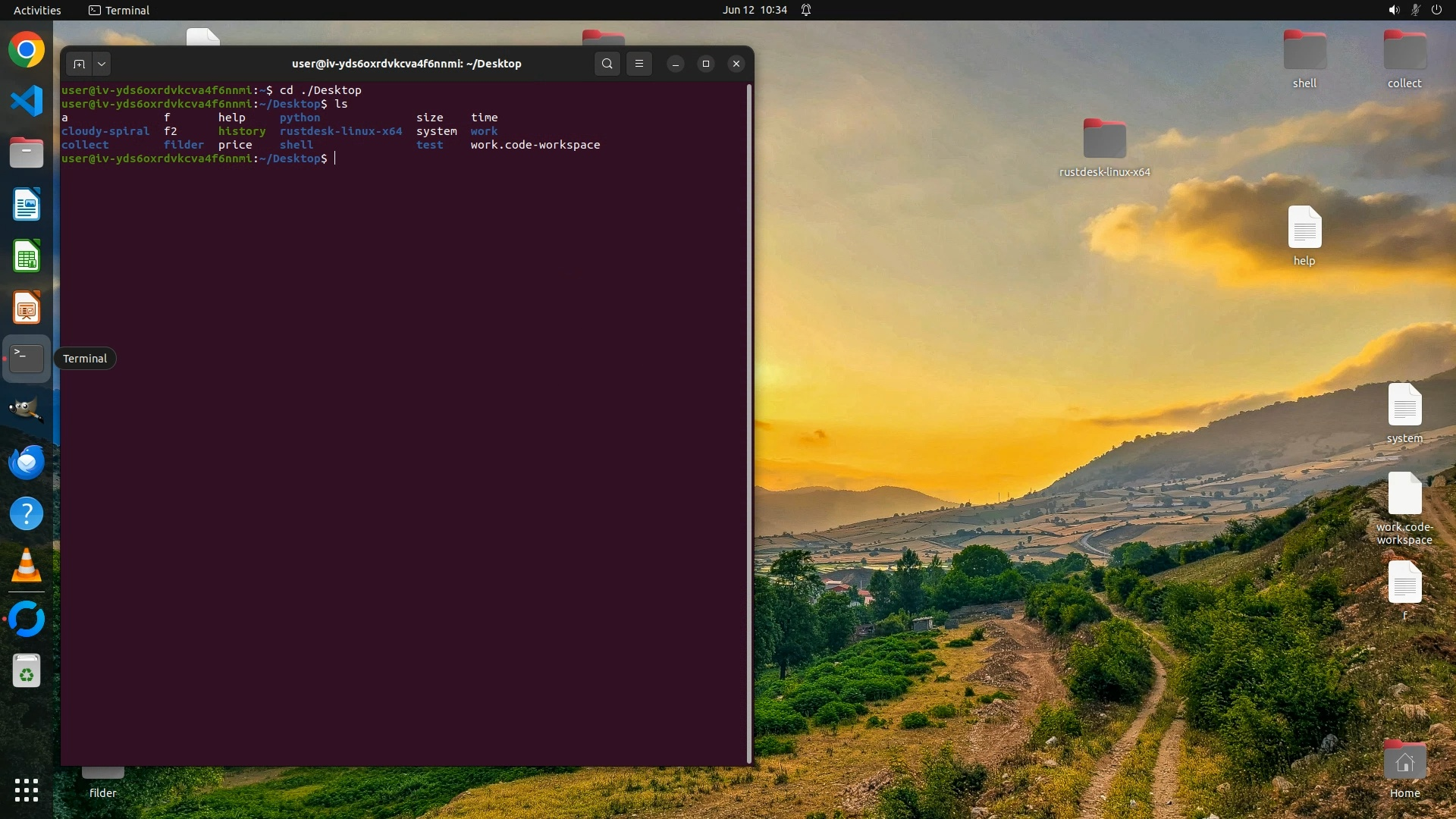The width and height of the screenshot is (1456, 819).
Task: Open Thunderbird mail client
Action: (27, 462)
